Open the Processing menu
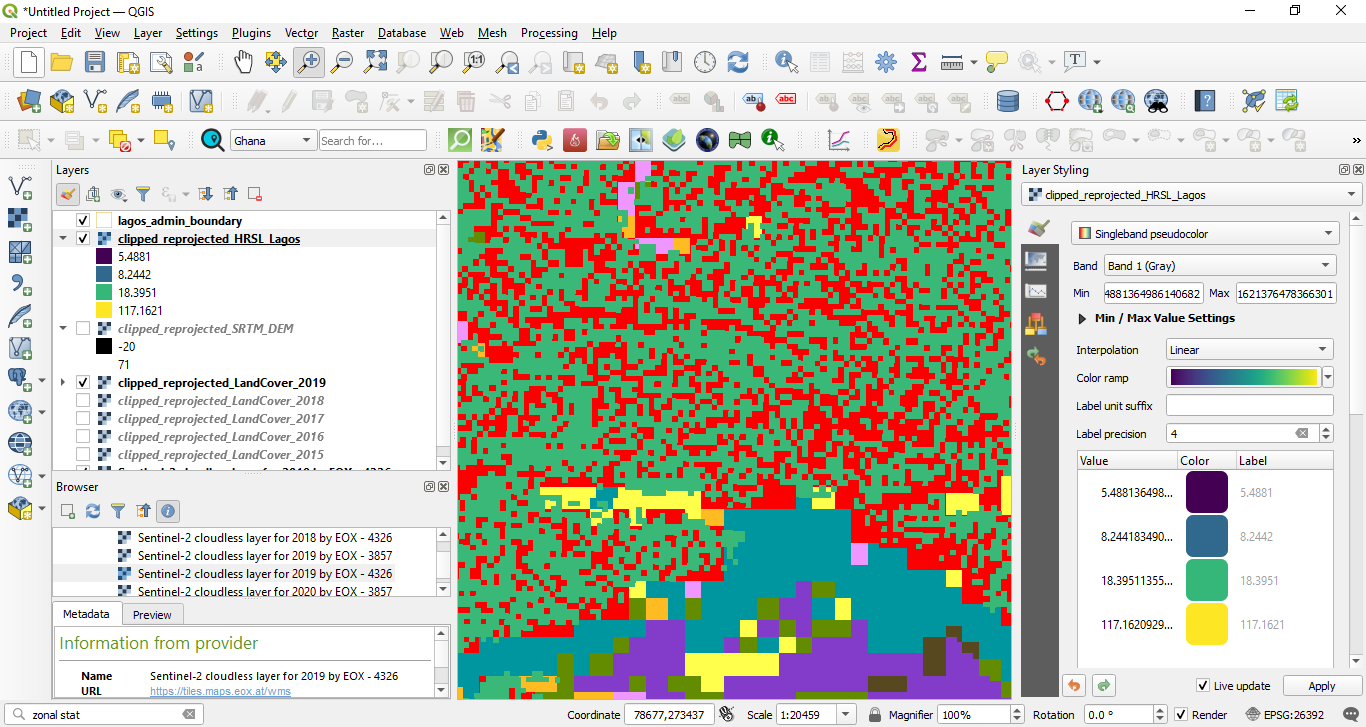1366x727 pixels. point(549,33)
